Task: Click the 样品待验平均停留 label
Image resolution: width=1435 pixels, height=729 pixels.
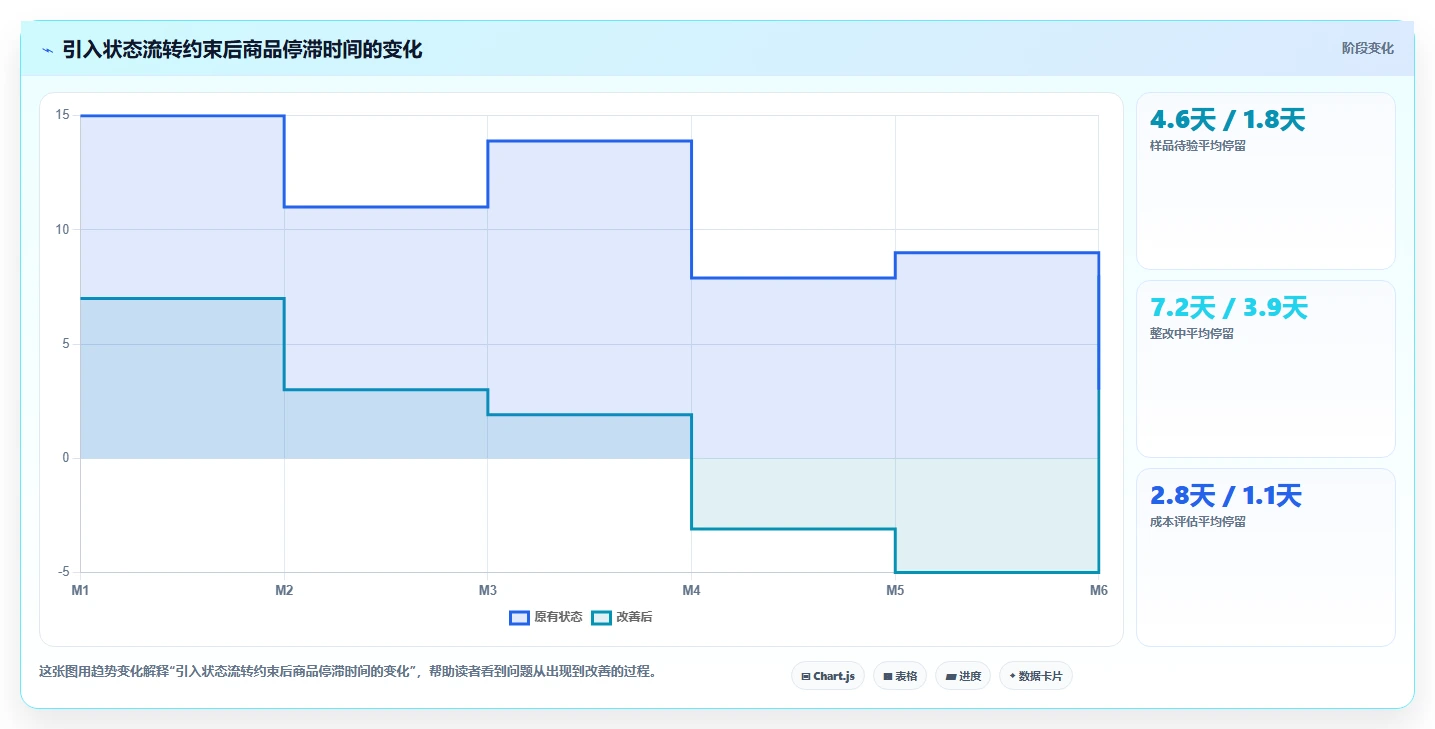Action: click(x=1198, y=146)
